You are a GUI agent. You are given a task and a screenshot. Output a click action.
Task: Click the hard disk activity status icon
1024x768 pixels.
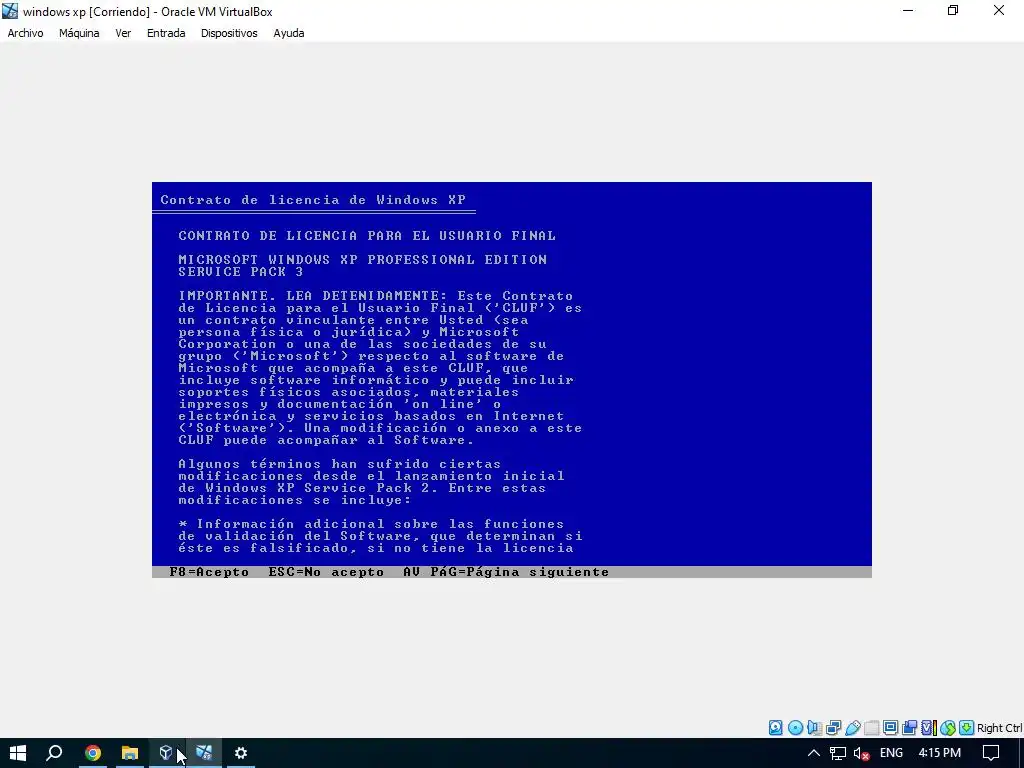(775, 728)
